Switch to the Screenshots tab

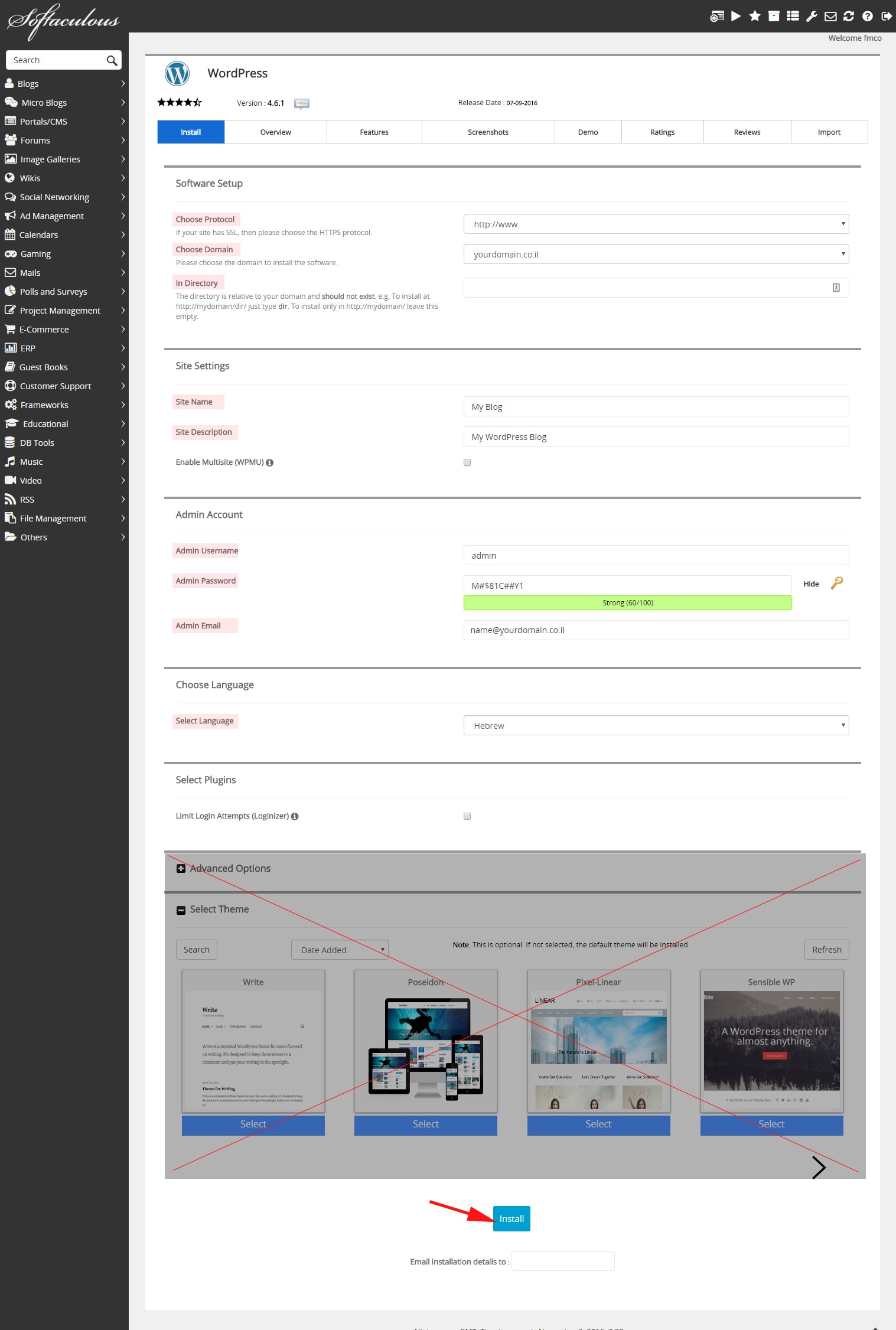click(x=488, y=132)
